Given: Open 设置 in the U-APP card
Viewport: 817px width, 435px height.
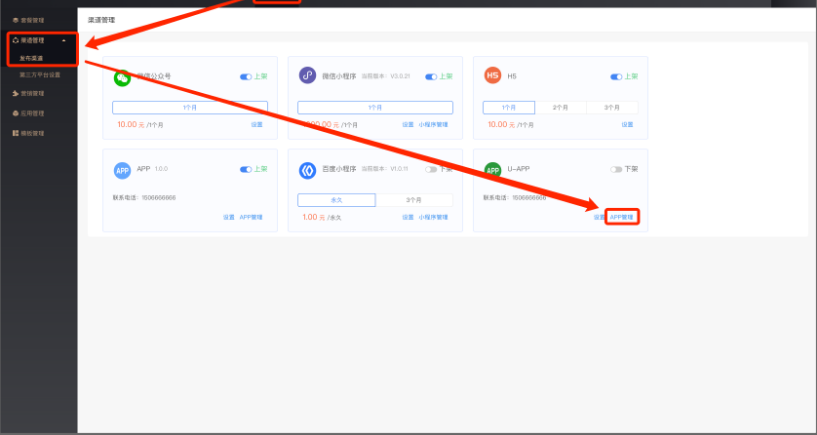Looking at the screenshot, I should (599, 217).
